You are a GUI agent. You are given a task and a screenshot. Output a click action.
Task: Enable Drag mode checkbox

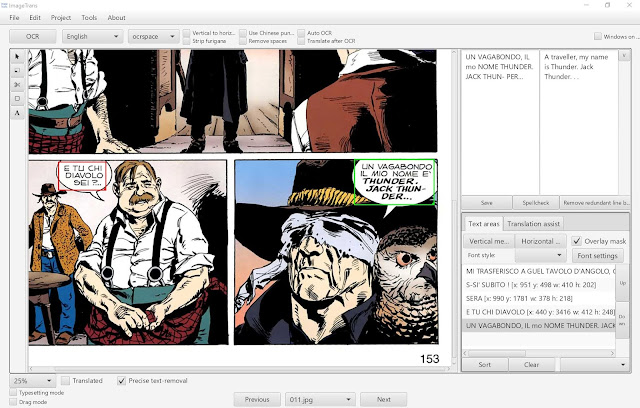(x=13, y=402)
